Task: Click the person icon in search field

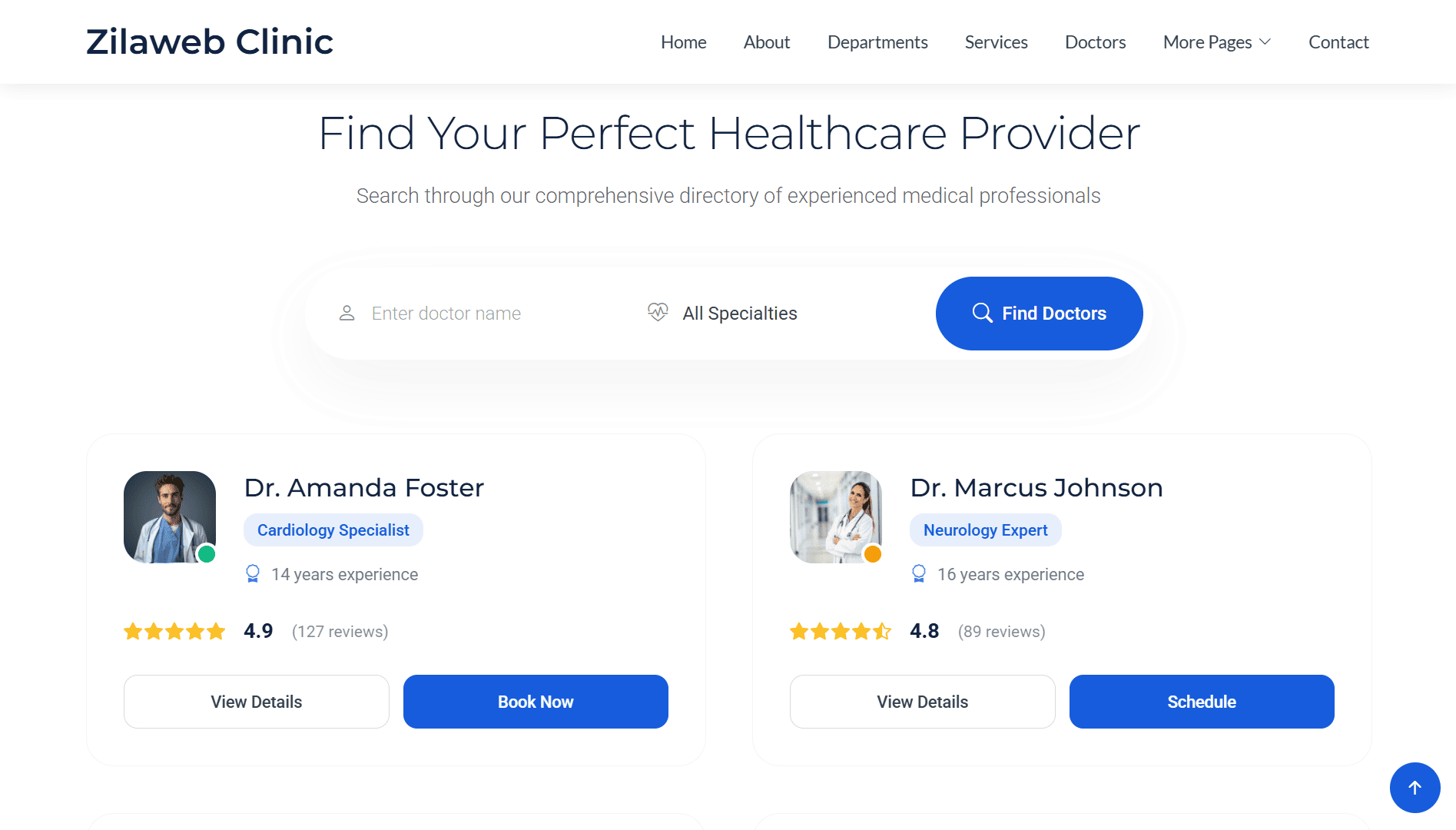Action: pyautogui.click(x=347, y=313)
